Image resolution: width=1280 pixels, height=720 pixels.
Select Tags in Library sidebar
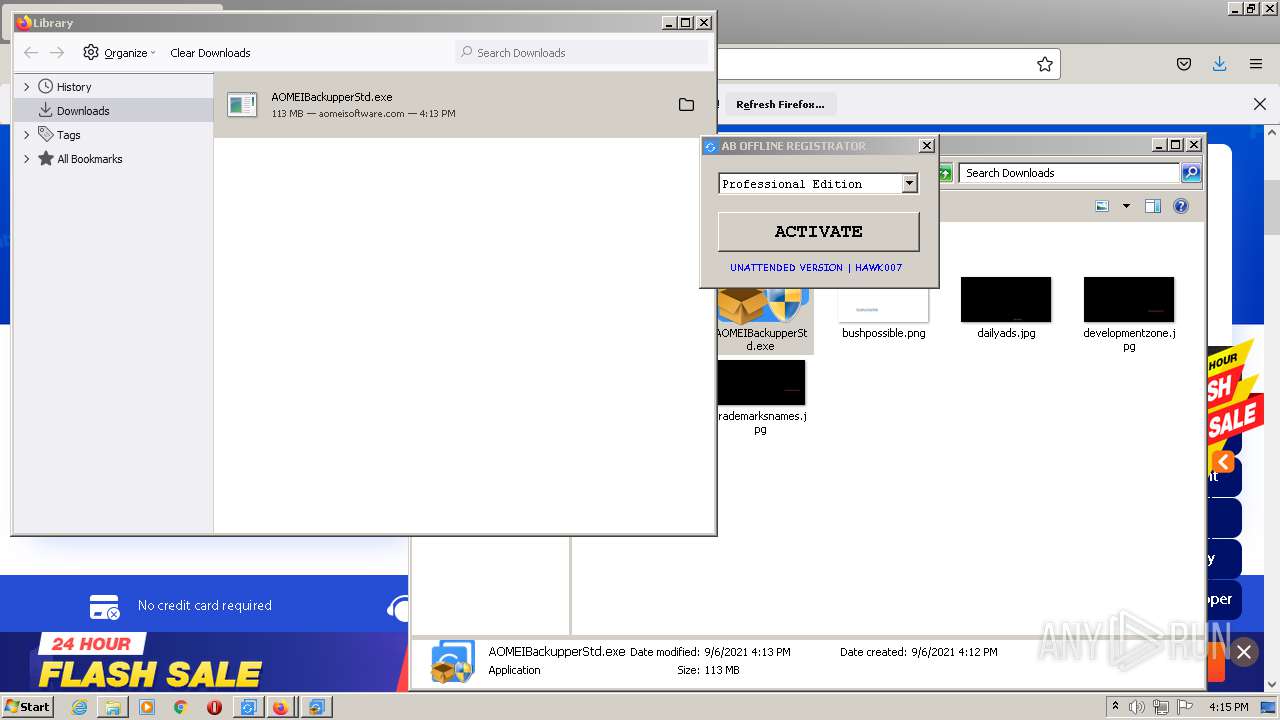[x=68, y=135]
